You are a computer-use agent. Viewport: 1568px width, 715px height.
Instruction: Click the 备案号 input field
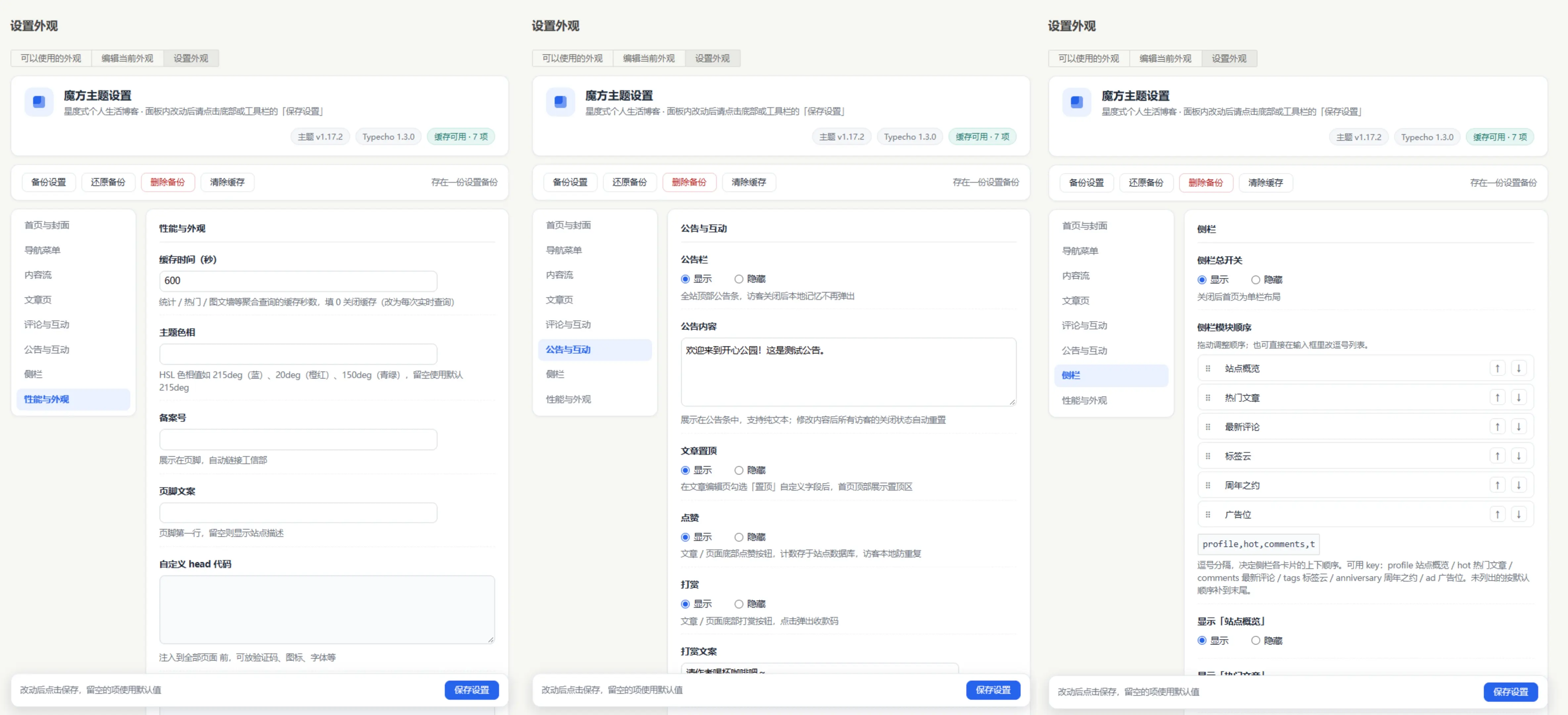298,439
